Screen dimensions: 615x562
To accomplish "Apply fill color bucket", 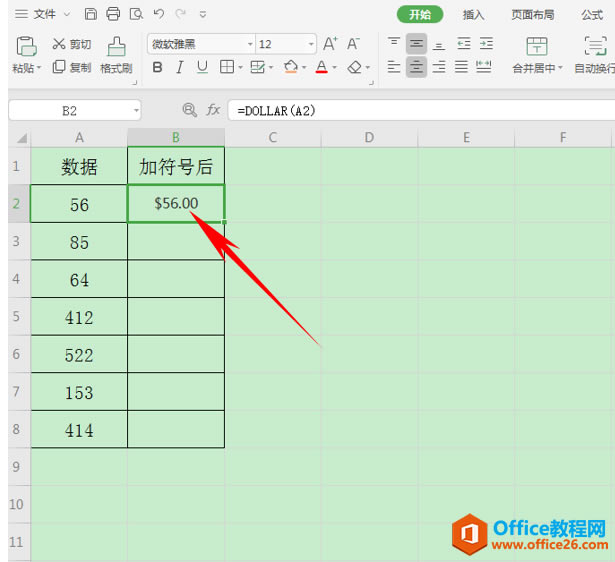I will click(x=291, y=67).
